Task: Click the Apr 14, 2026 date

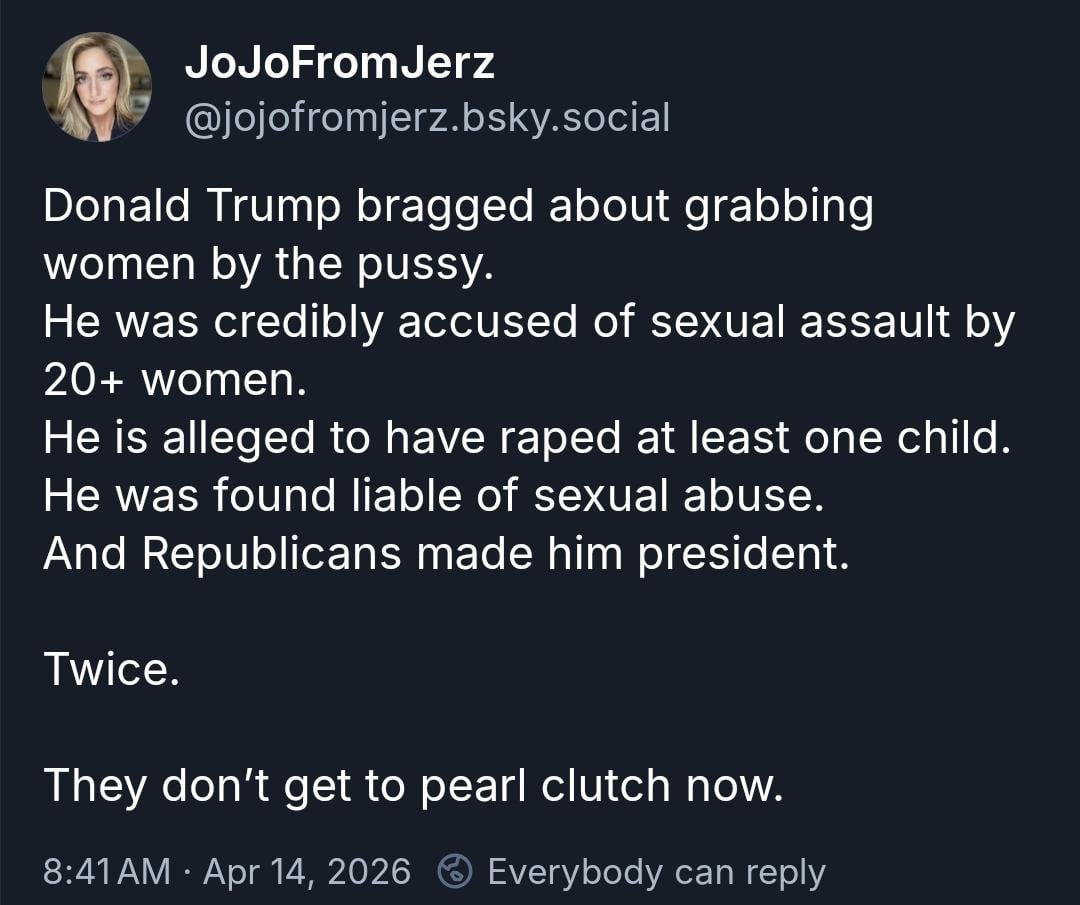Action: click(307, 872)
